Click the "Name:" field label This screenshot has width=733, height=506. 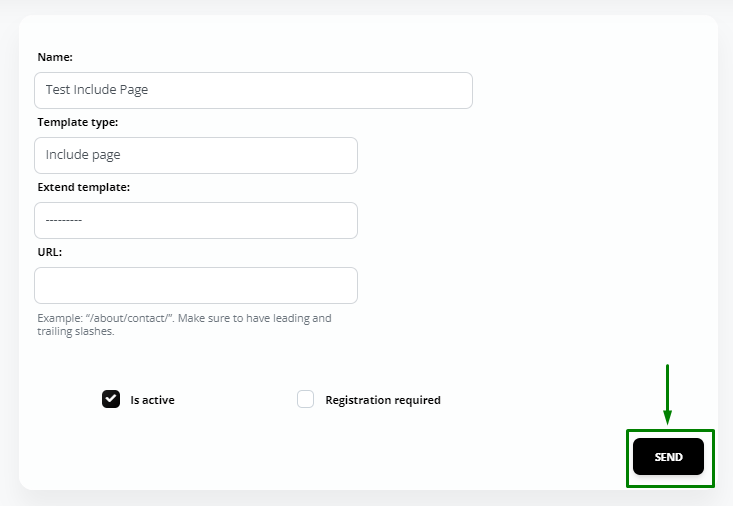55,57
